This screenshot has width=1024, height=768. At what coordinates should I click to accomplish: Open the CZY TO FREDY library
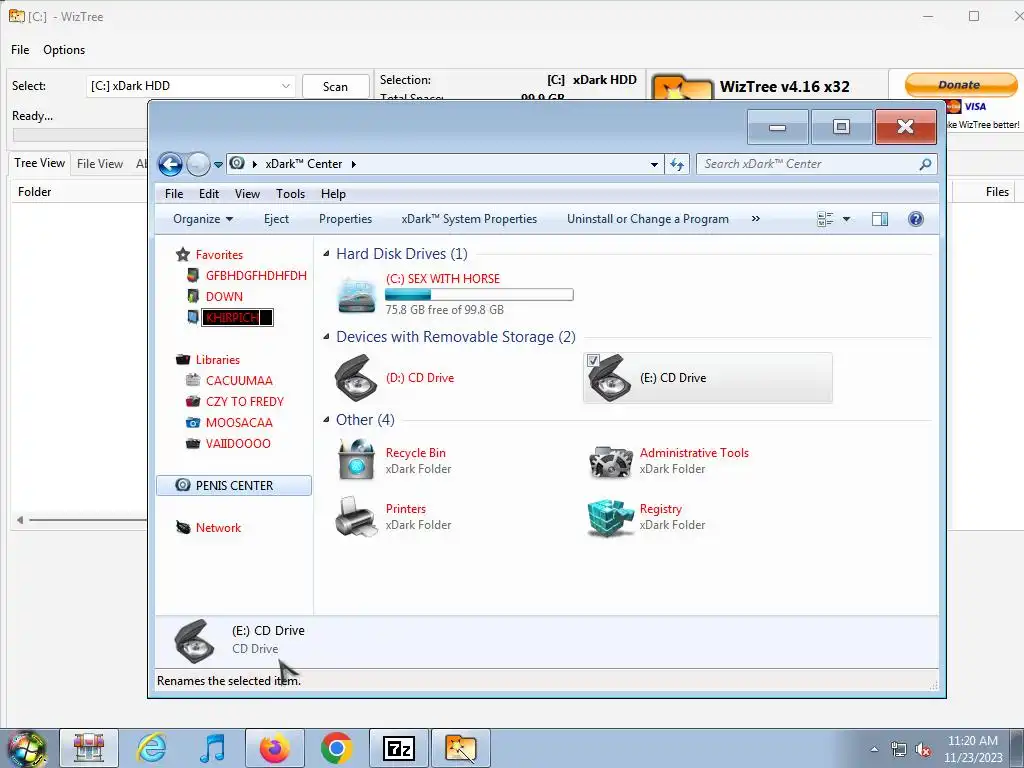tap(245, 402)
